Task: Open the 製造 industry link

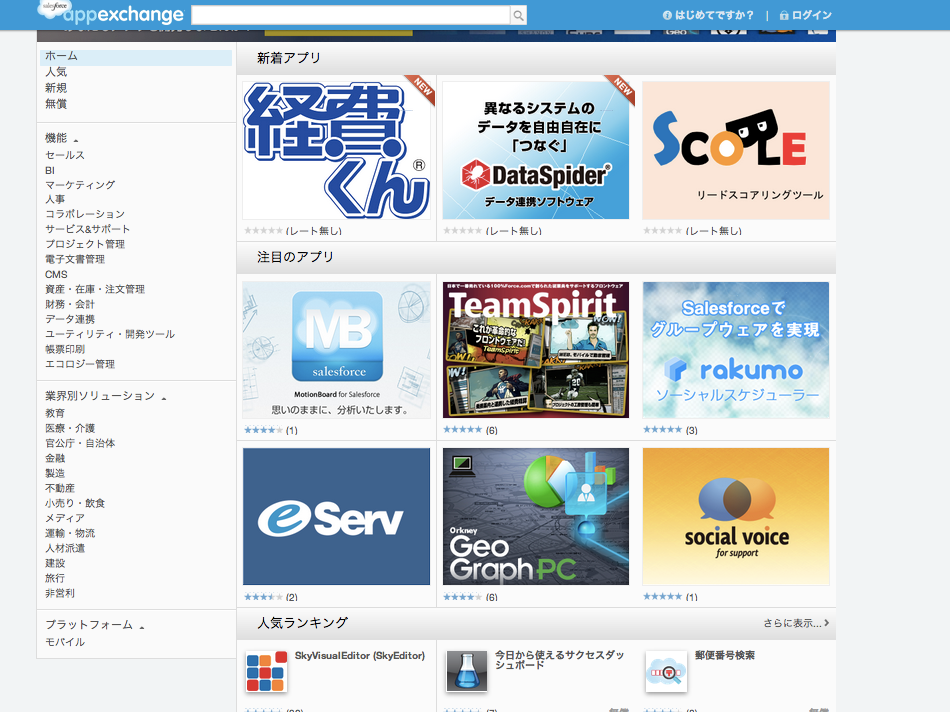Action: (x=55, y=473)
